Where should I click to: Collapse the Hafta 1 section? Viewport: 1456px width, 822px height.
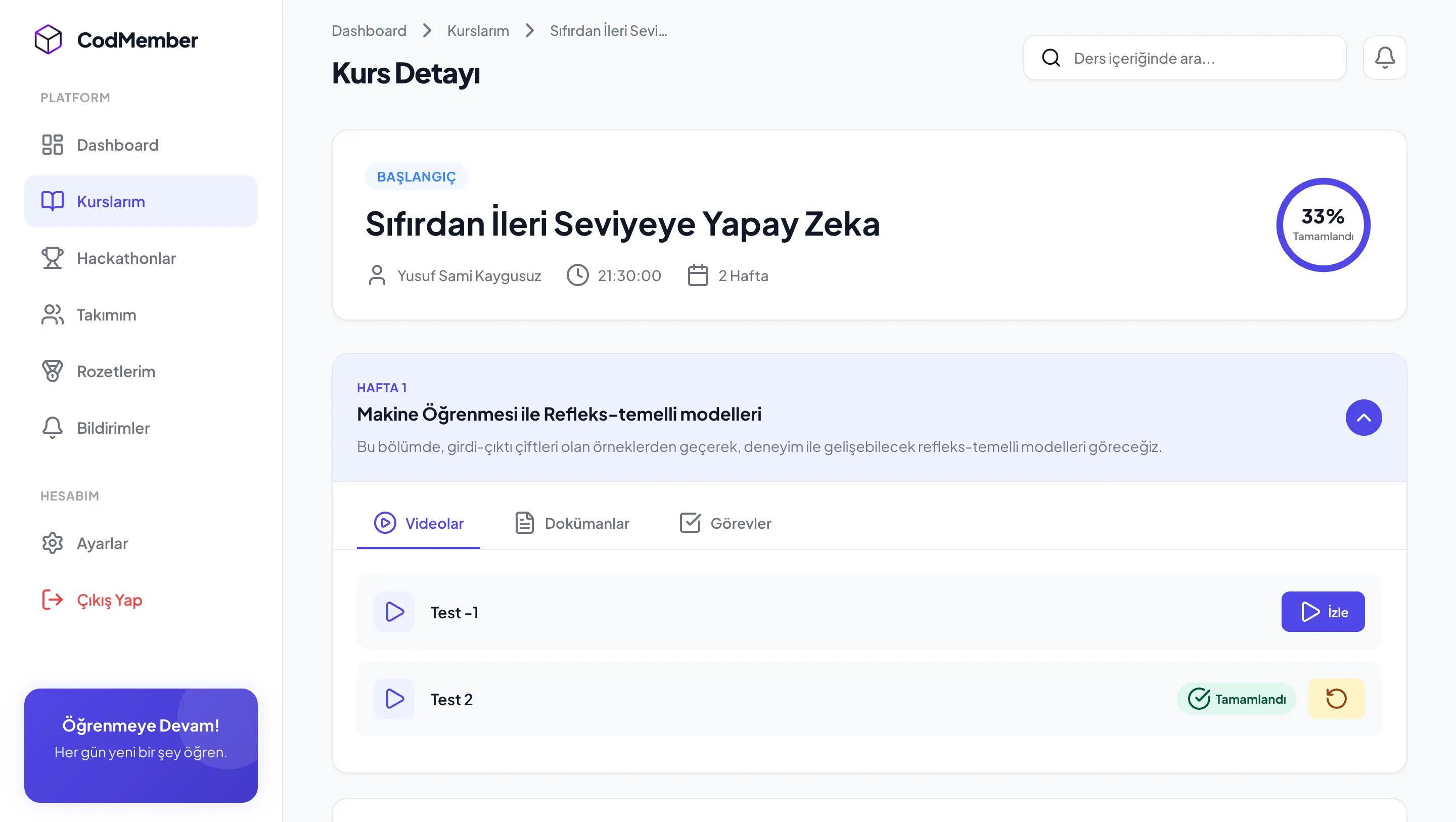pos(1364,417)
